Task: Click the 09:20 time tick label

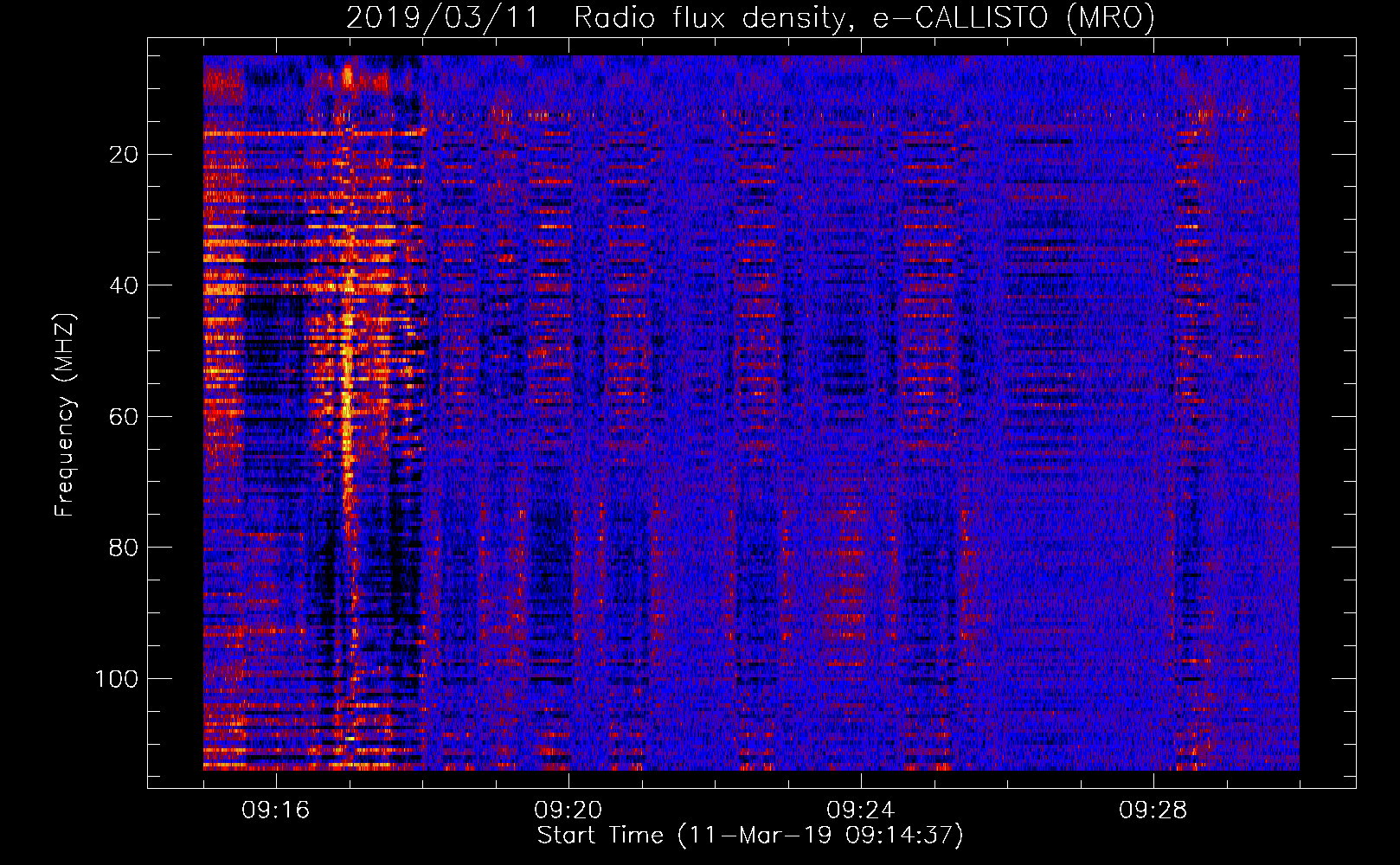Action: tap(568, 811)
